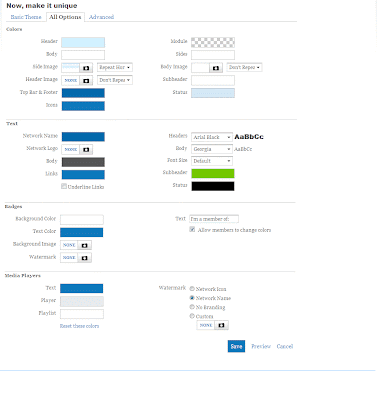Open the Side Image upload icon

tap(86, 68)
